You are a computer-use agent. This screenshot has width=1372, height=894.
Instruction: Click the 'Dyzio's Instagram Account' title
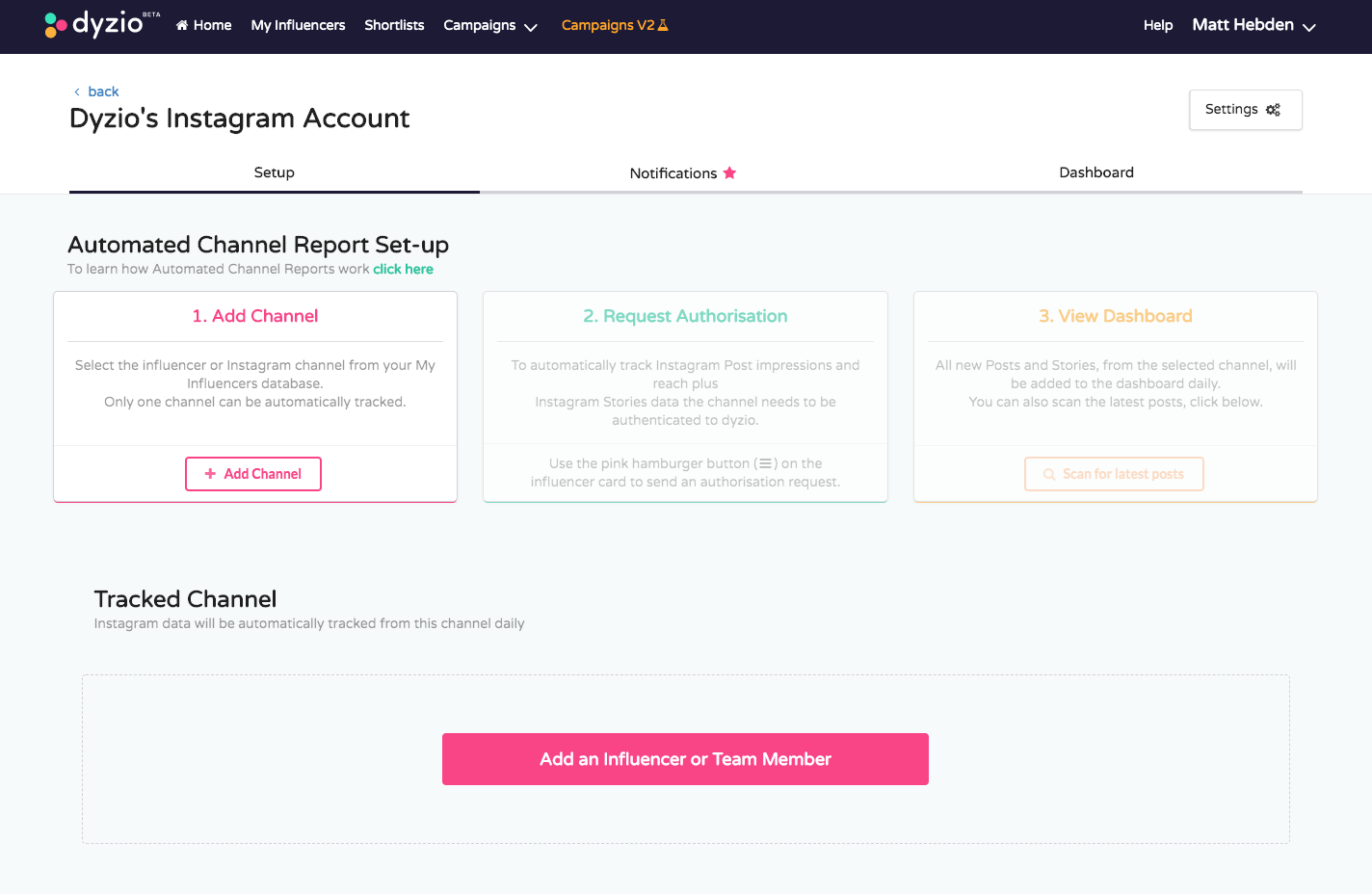240,118
